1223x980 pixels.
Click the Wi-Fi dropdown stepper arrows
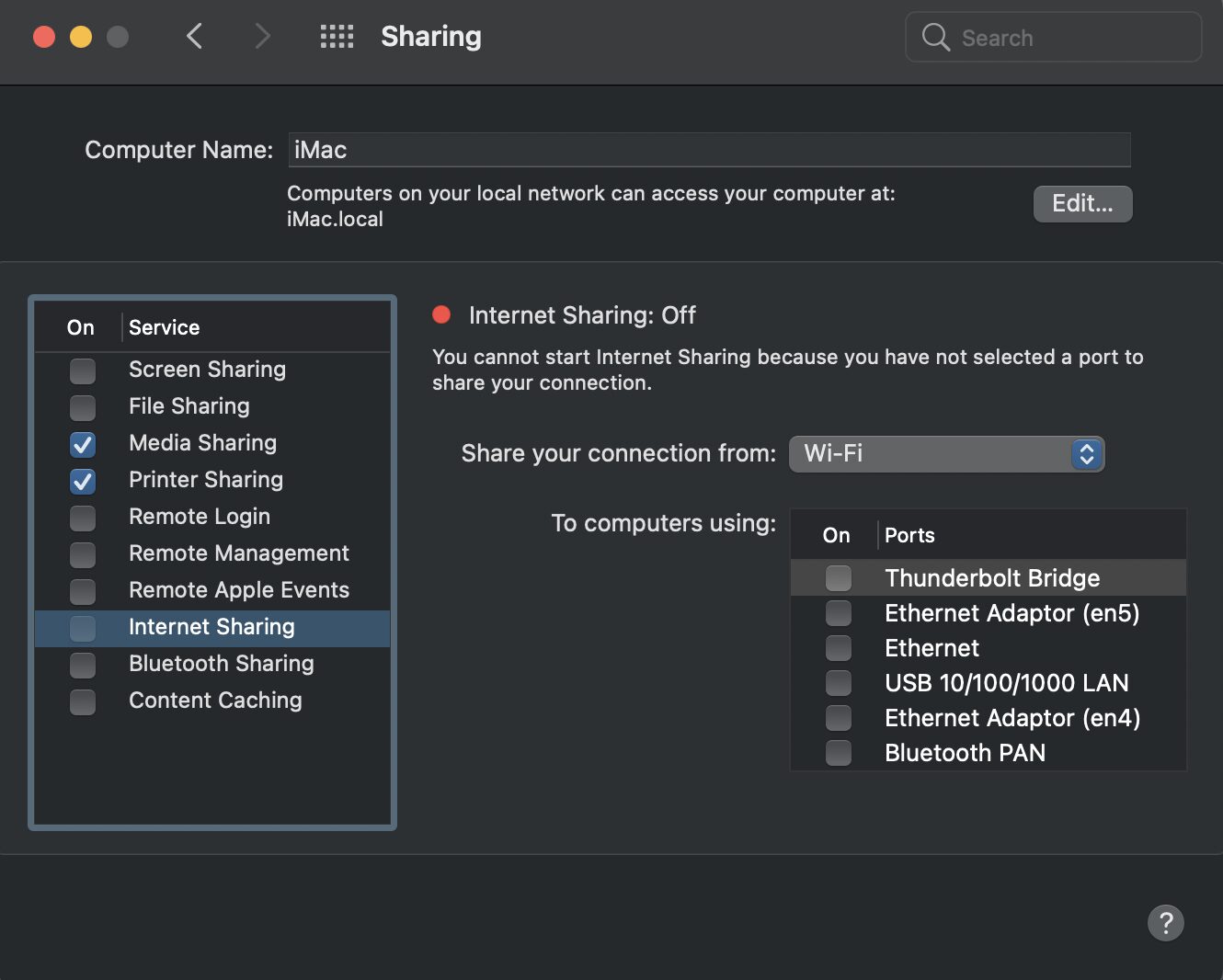pyautogui.click(x=1086, y=454)
